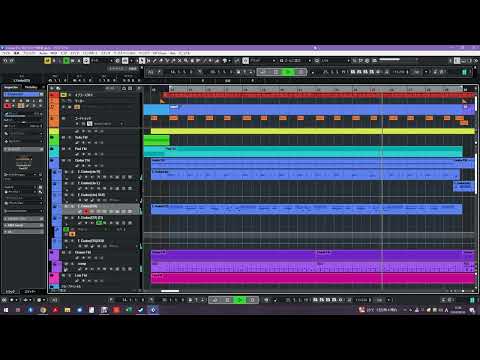
Task: Select the Draw pencil tool
Action: (x=155, y=61)
